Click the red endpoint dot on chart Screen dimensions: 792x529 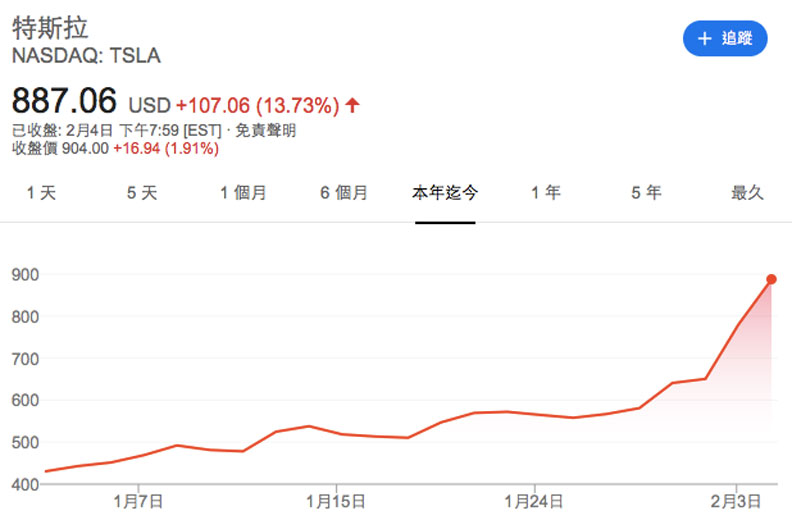(x=772, y=279)
